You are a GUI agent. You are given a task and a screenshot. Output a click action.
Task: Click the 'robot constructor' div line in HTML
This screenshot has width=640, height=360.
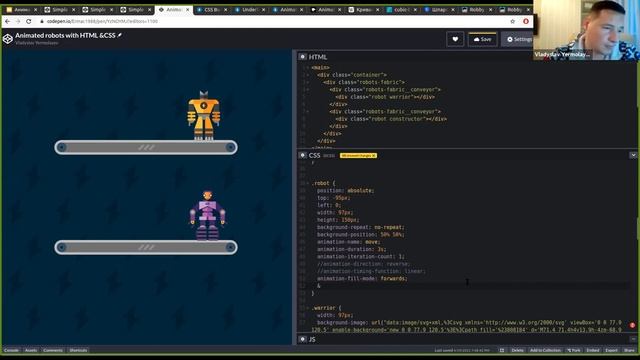pos(391,119)
